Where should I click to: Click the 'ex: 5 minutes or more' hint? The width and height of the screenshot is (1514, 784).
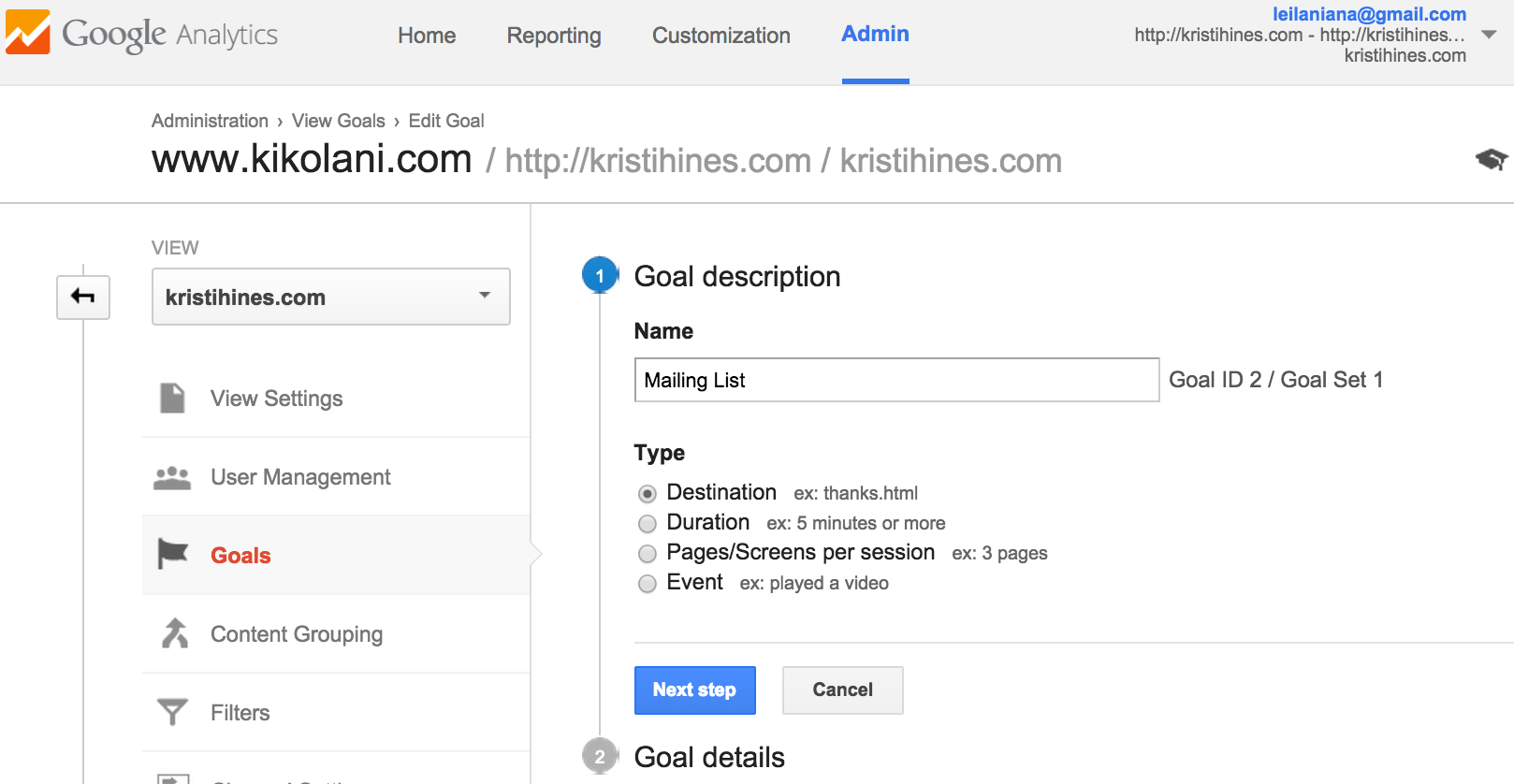[x=856, y=523]
